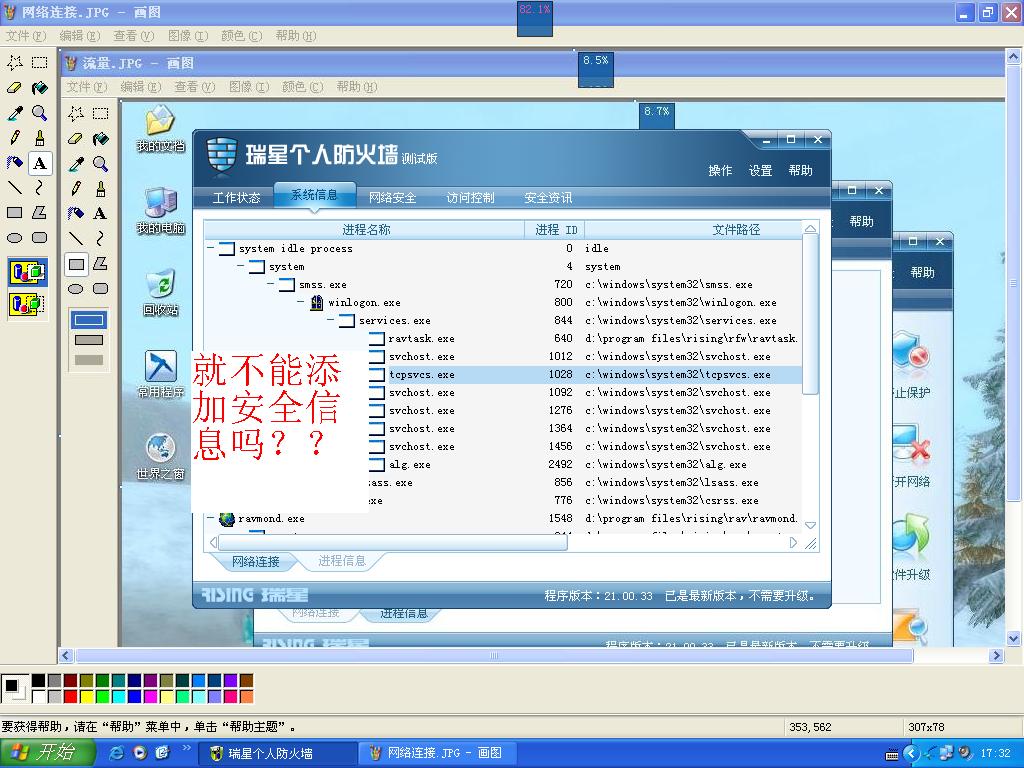The height and width of the screenshot is (768, 1024).
Task: Enable the opaque text background option
Action: [x=27, y=272]
